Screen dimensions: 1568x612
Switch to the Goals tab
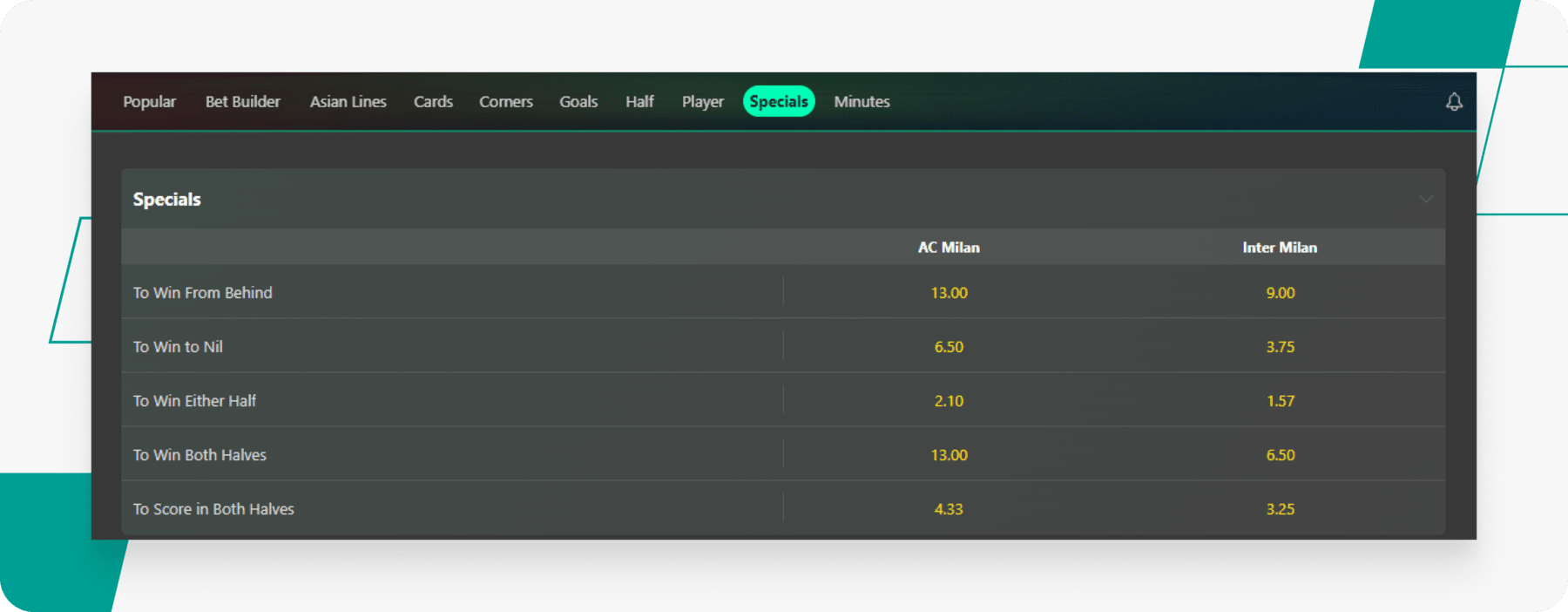[578, 102]
